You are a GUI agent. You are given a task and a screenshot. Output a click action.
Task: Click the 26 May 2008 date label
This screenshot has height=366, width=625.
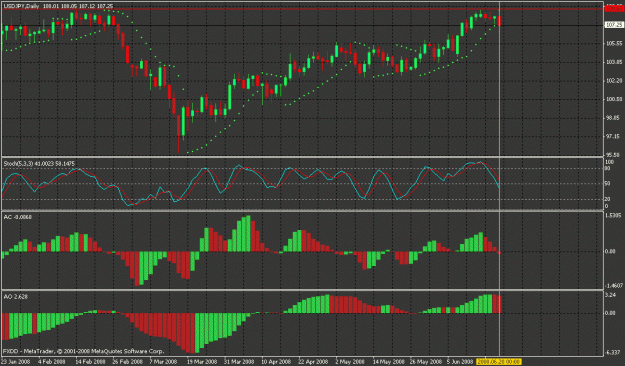click(x=425, y=362)
